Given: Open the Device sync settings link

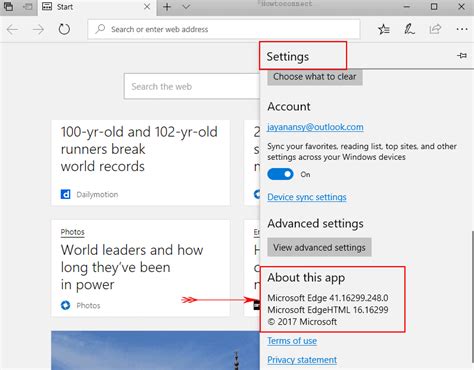Looking at the screenshot, I should tap(307, 197).
